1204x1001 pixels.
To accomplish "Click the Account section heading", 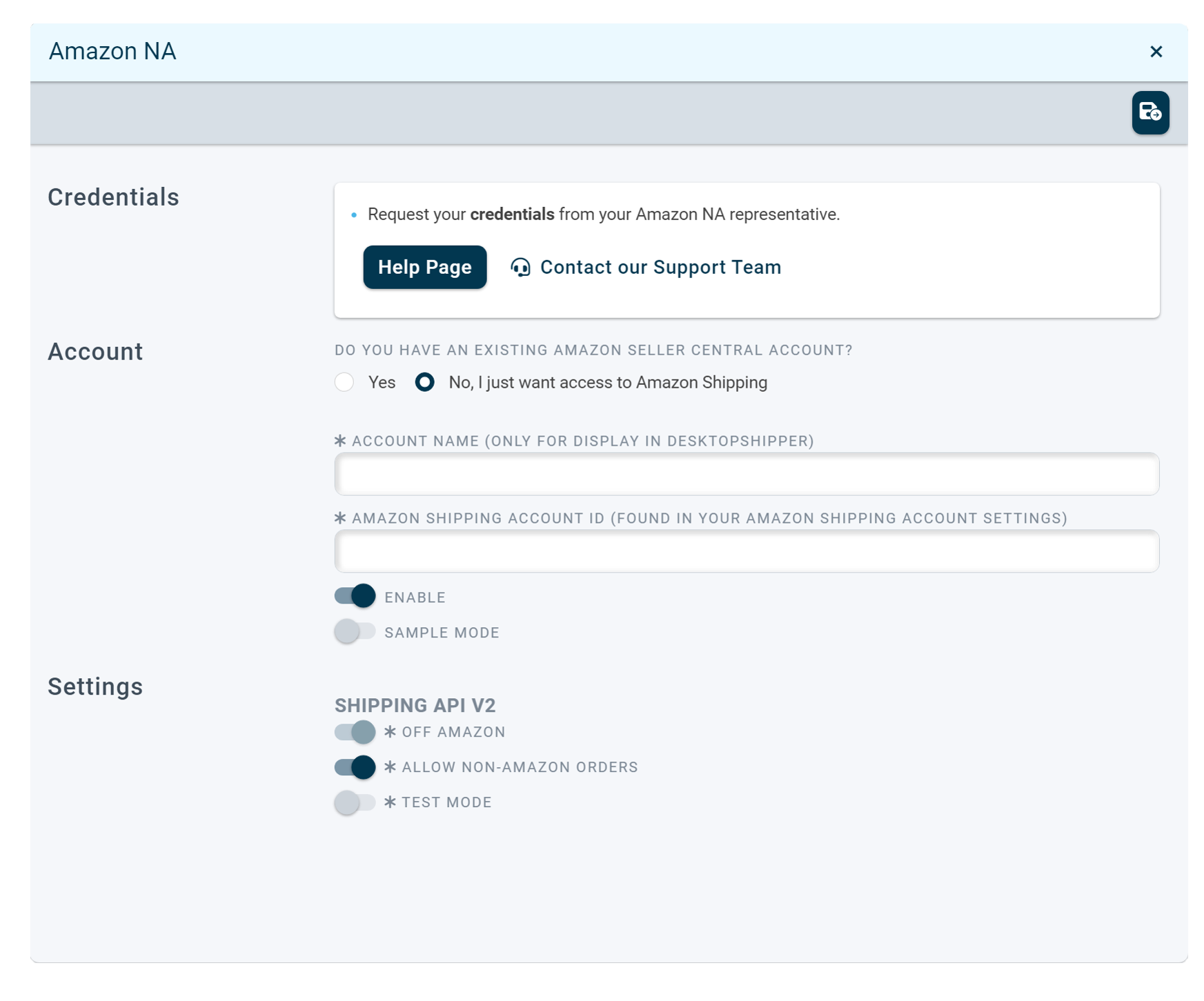I will [x=95, y=352].
